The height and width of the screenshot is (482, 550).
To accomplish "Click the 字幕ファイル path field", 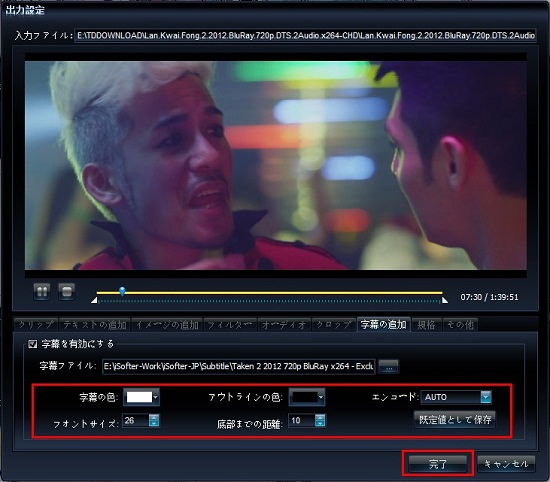I will (239, 366).
